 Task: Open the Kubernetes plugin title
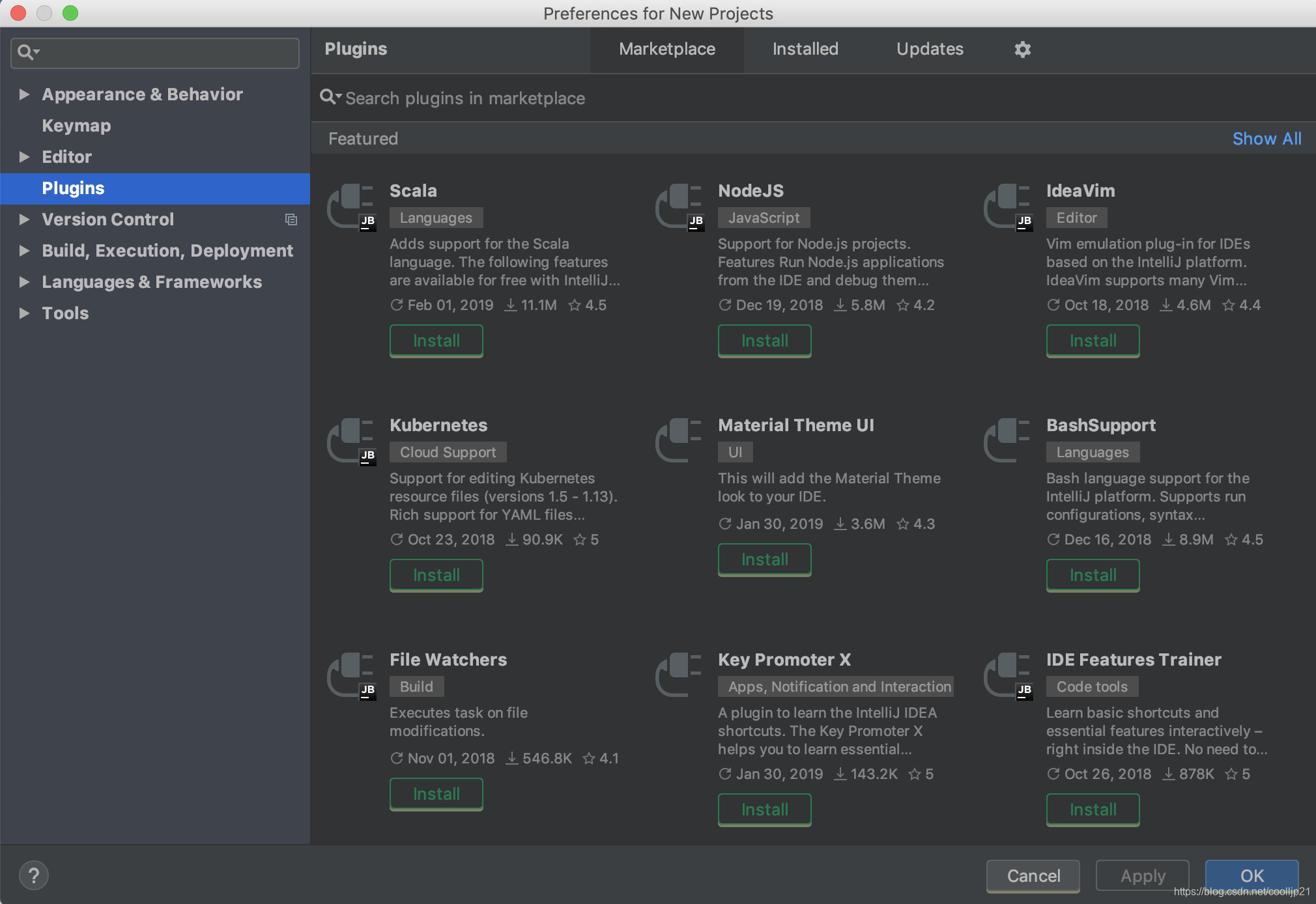438,425
